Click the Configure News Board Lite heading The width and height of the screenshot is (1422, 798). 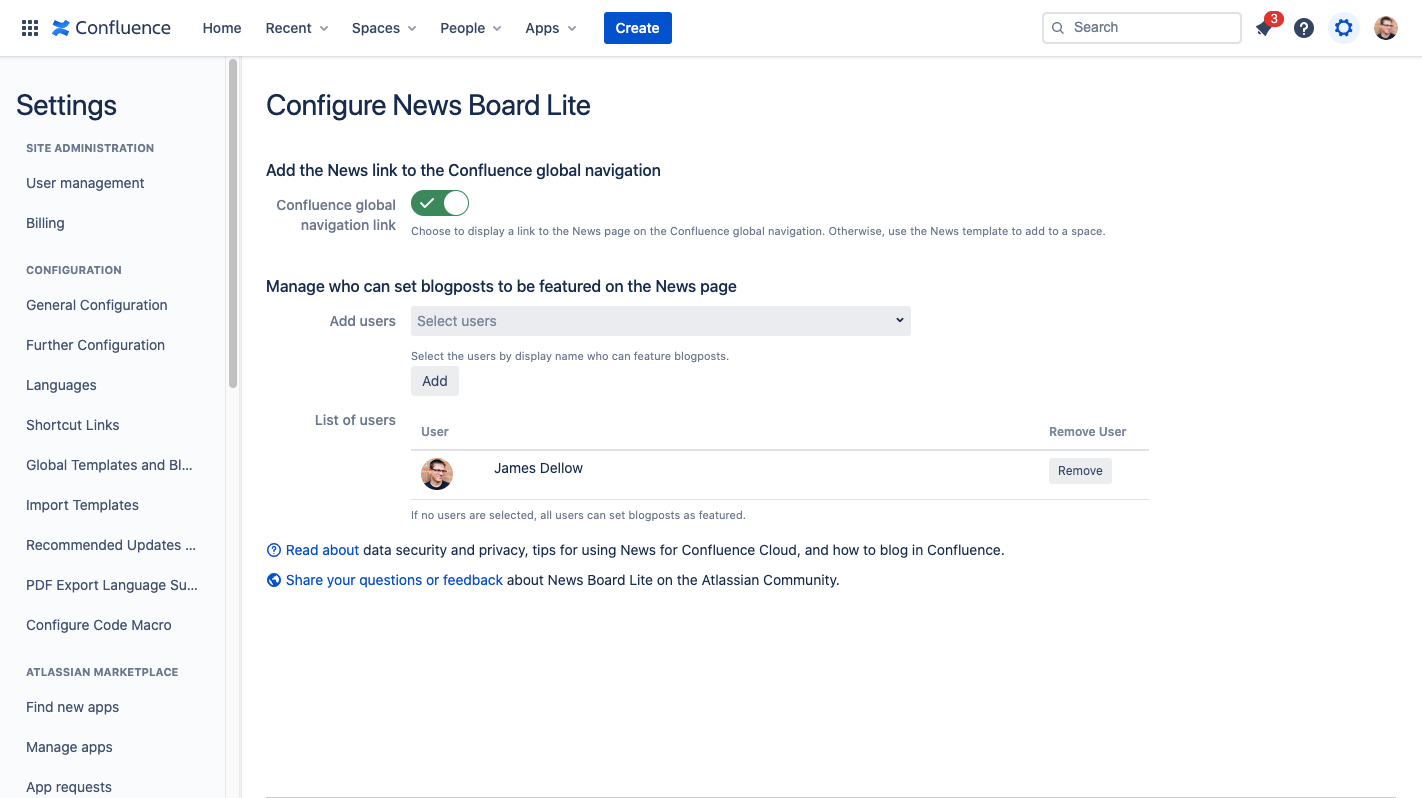click(428, 105)
